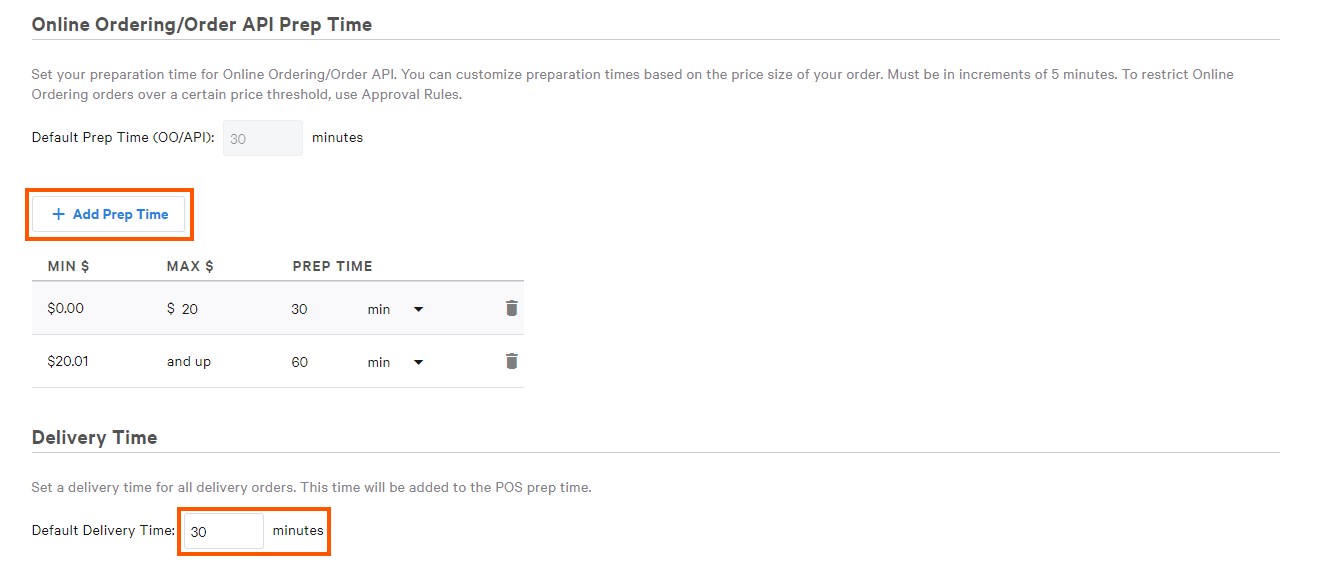The width and height of the screenshot is (1337, 568).
Task: Click the MIN $ column header
Action: (69, 266)
